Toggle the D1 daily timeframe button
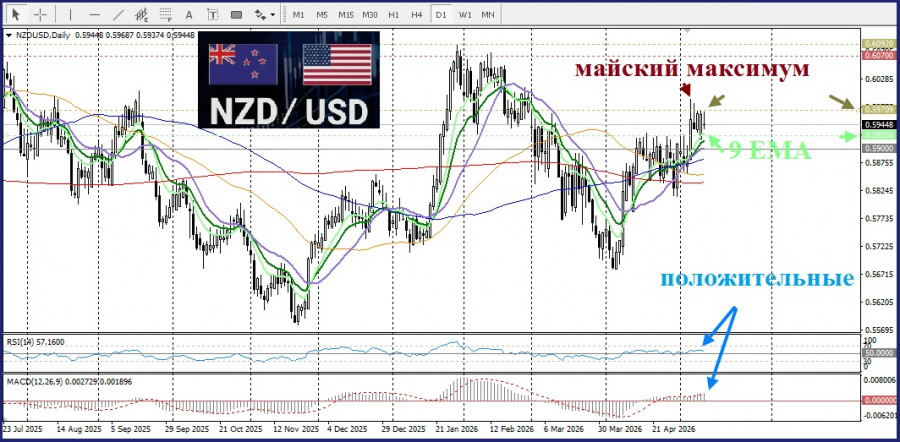 [440, 14]
